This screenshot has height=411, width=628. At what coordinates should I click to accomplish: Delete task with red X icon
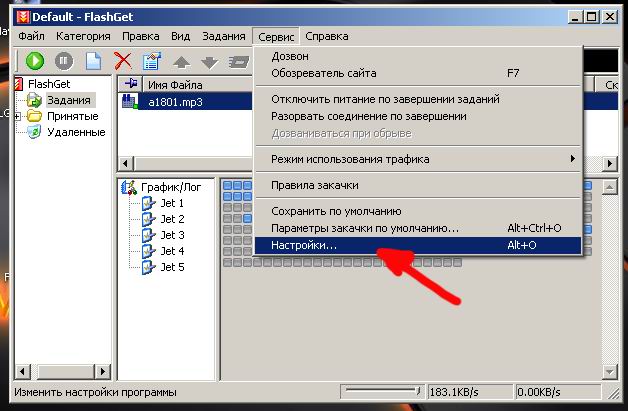pos(123,61)
